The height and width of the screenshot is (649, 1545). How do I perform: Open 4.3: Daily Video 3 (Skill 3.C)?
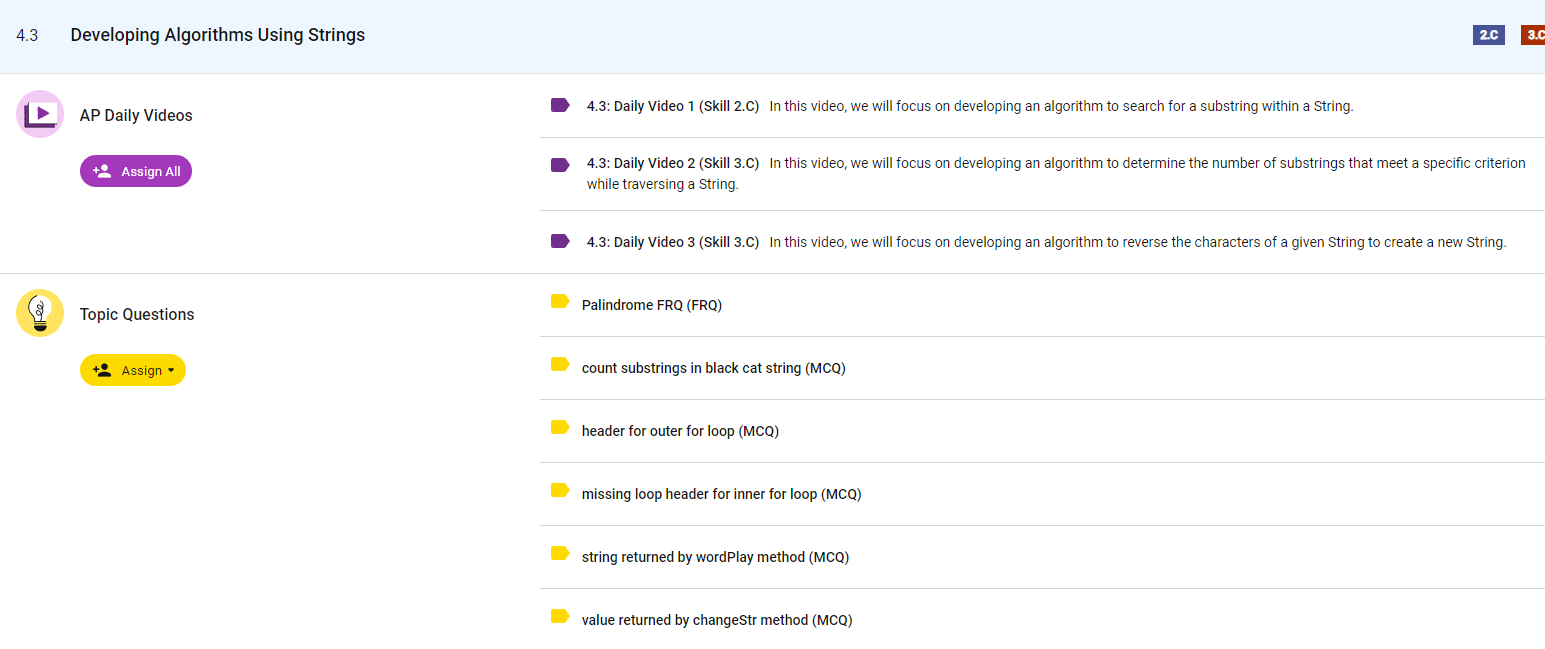(x=672, y=242)
